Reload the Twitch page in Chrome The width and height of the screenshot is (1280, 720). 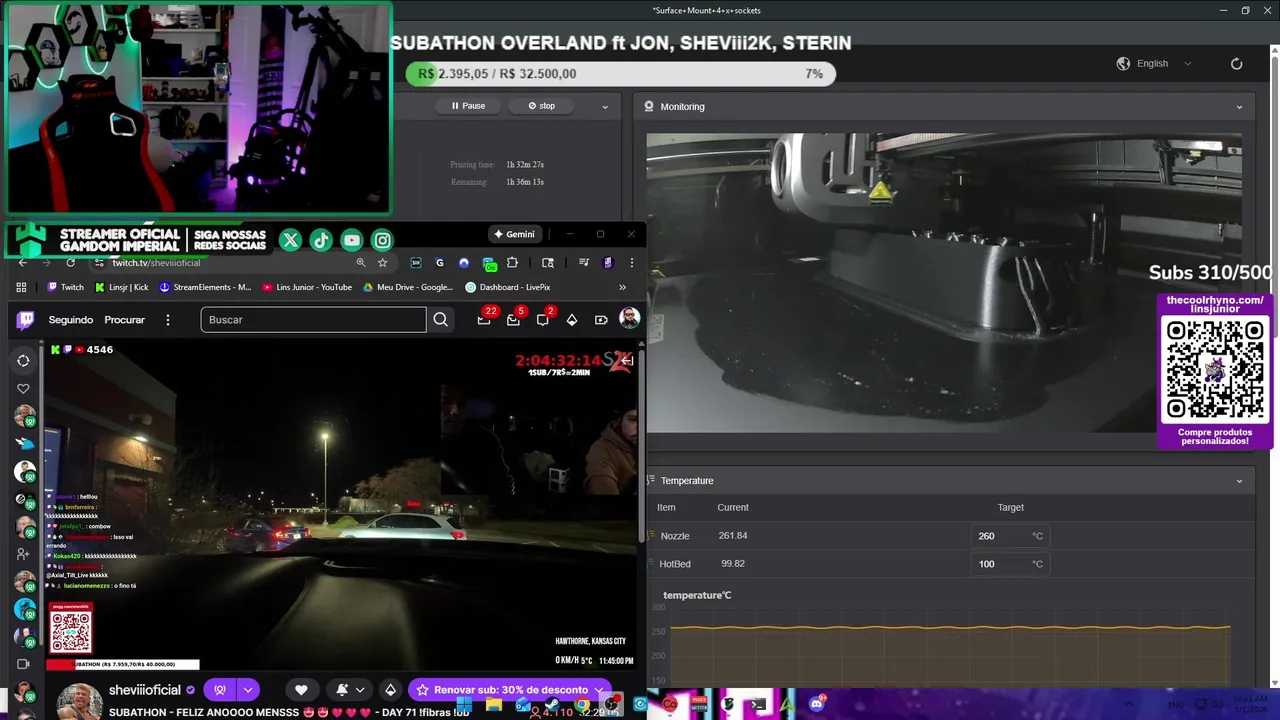click(70, 262)
